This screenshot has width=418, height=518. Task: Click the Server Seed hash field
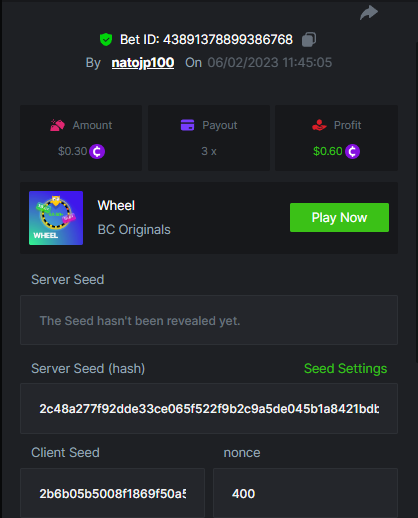point(209,408)
